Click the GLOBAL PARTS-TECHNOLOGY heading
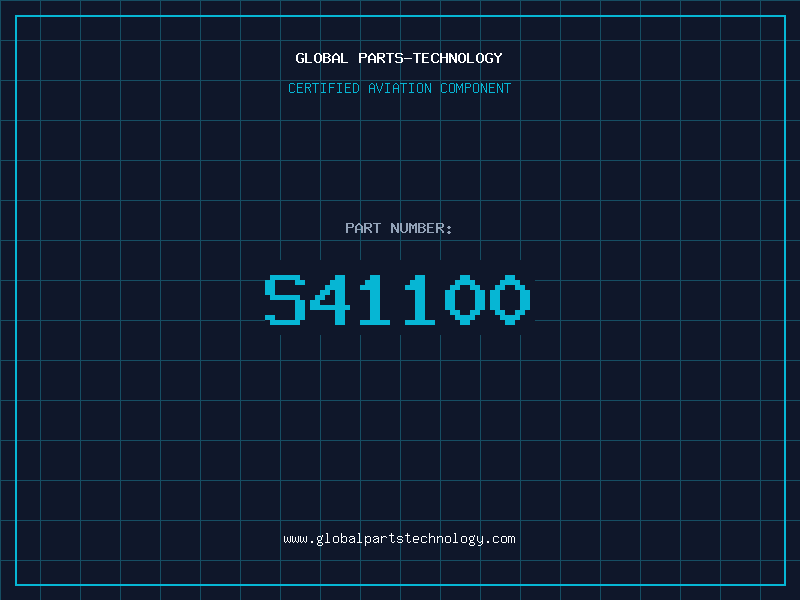This screenshot has width=800, height=600. click(x=399, y=58)
